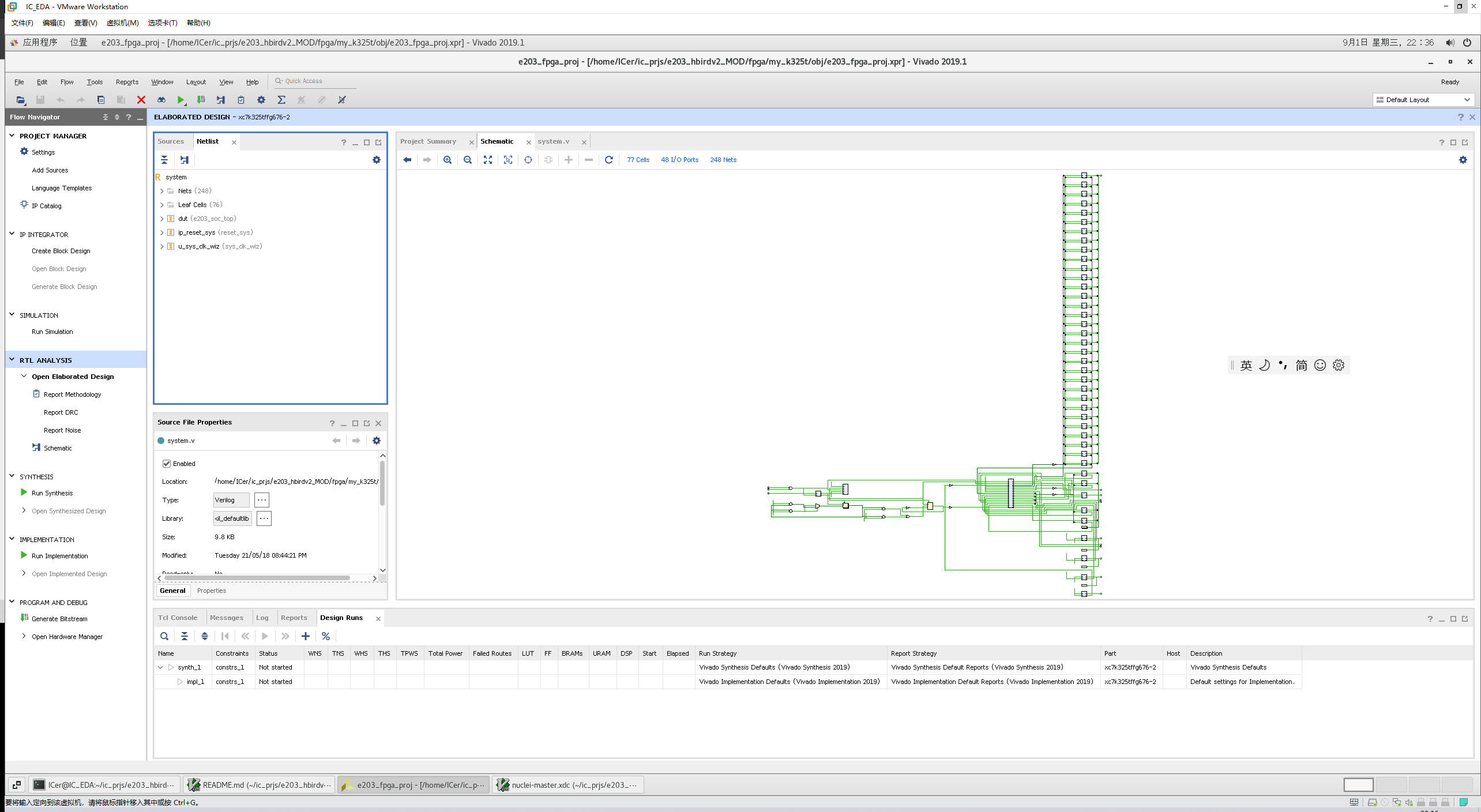Click the Generate Bitstream button

click(59, 618)
